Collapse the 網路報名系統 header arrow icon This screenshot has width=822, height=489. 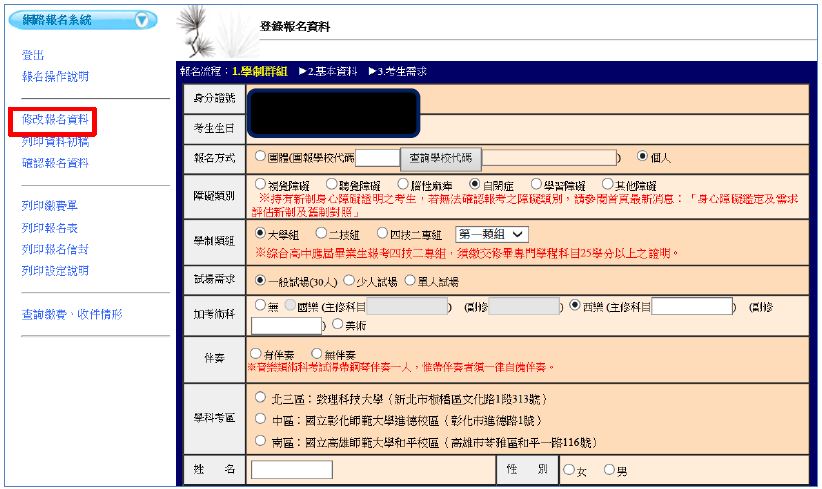pyautogui.click(x=142, y=20)
